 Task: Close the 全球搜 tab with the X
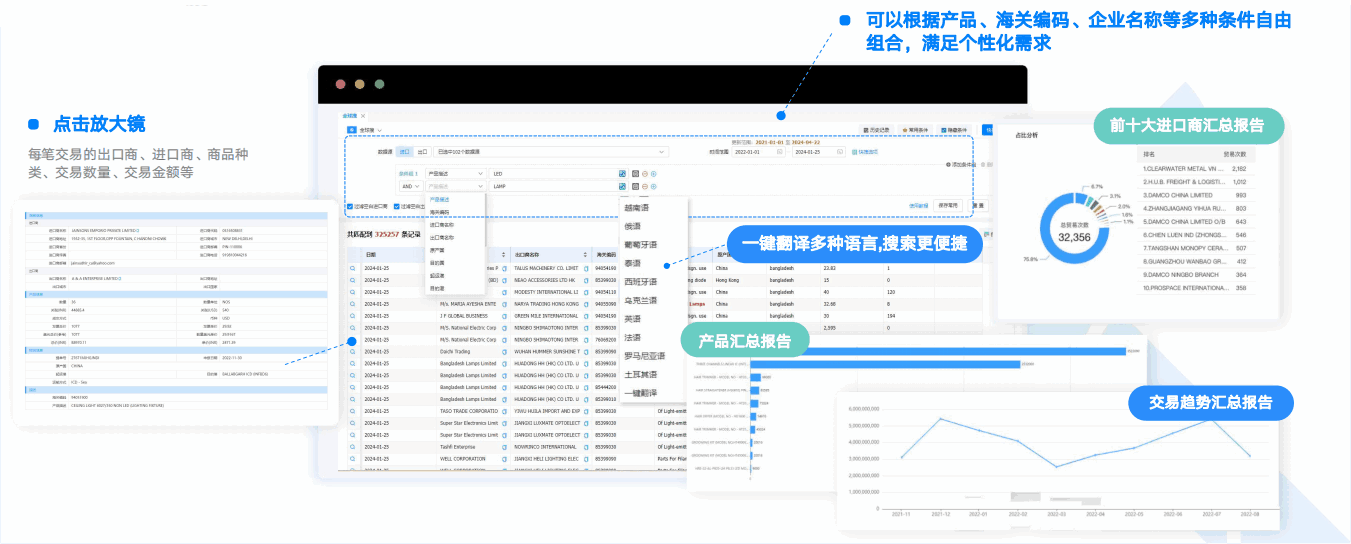pyautogui.click(x=363, y=116)
